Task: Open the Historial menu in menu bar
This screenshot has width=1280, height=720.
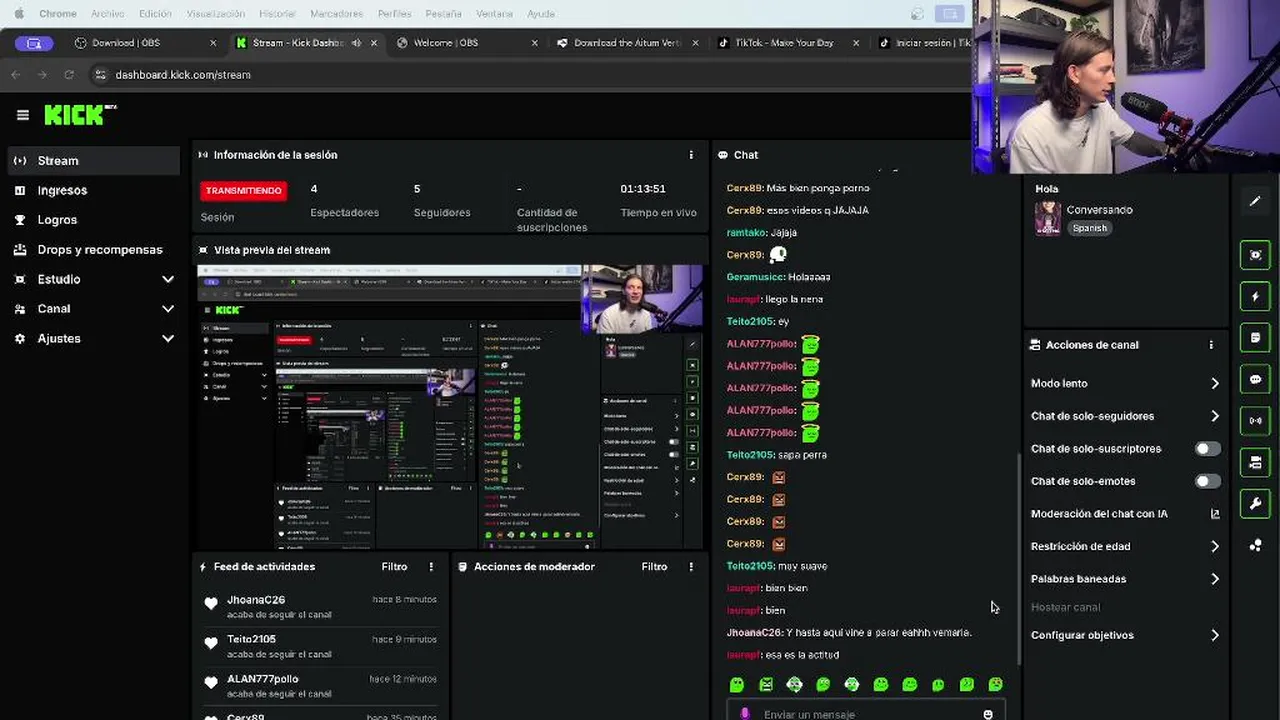Action: pyautogui.click(x=277, y=14)
